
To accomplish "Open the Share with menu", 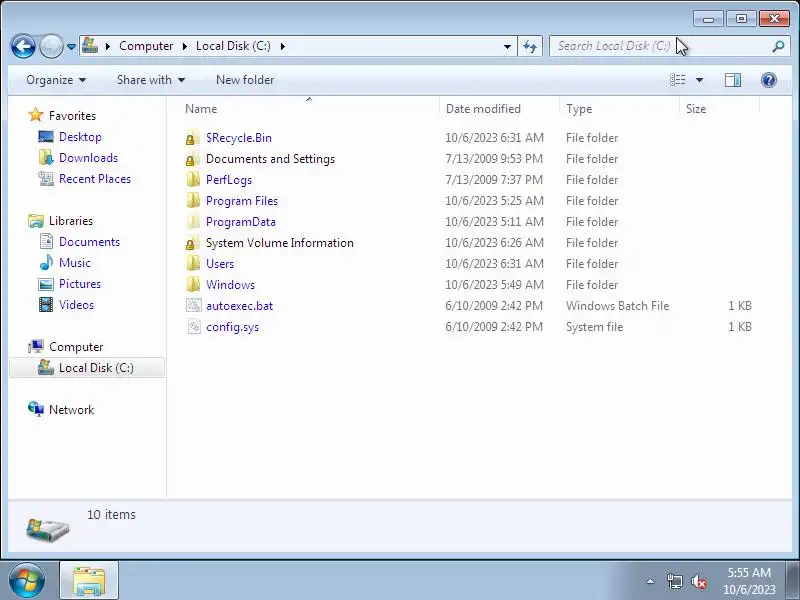I will (x=151, y=80).
